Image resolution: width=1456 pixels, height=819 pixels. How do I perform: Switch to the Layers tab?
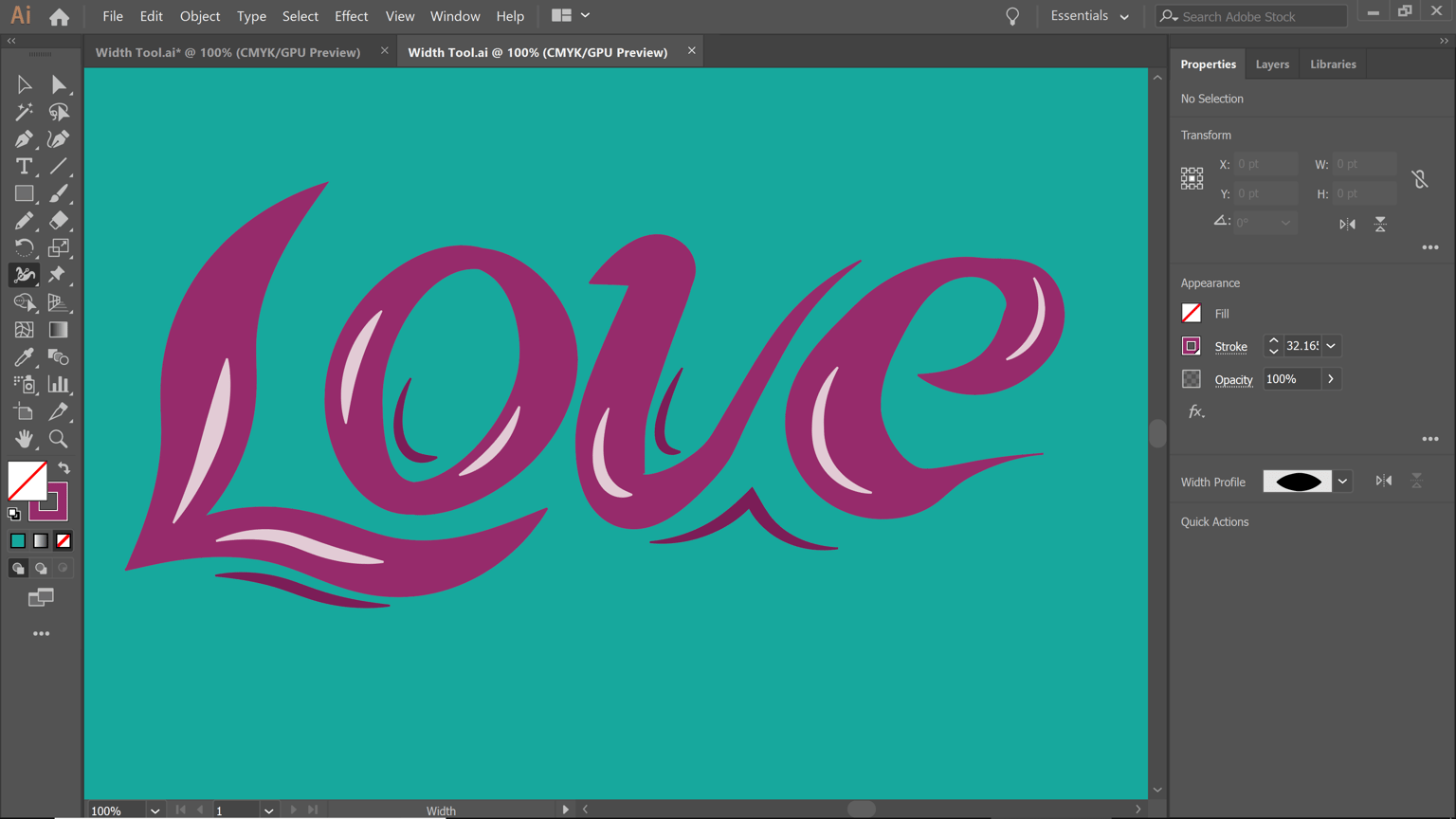click(x=1272, y=64)
